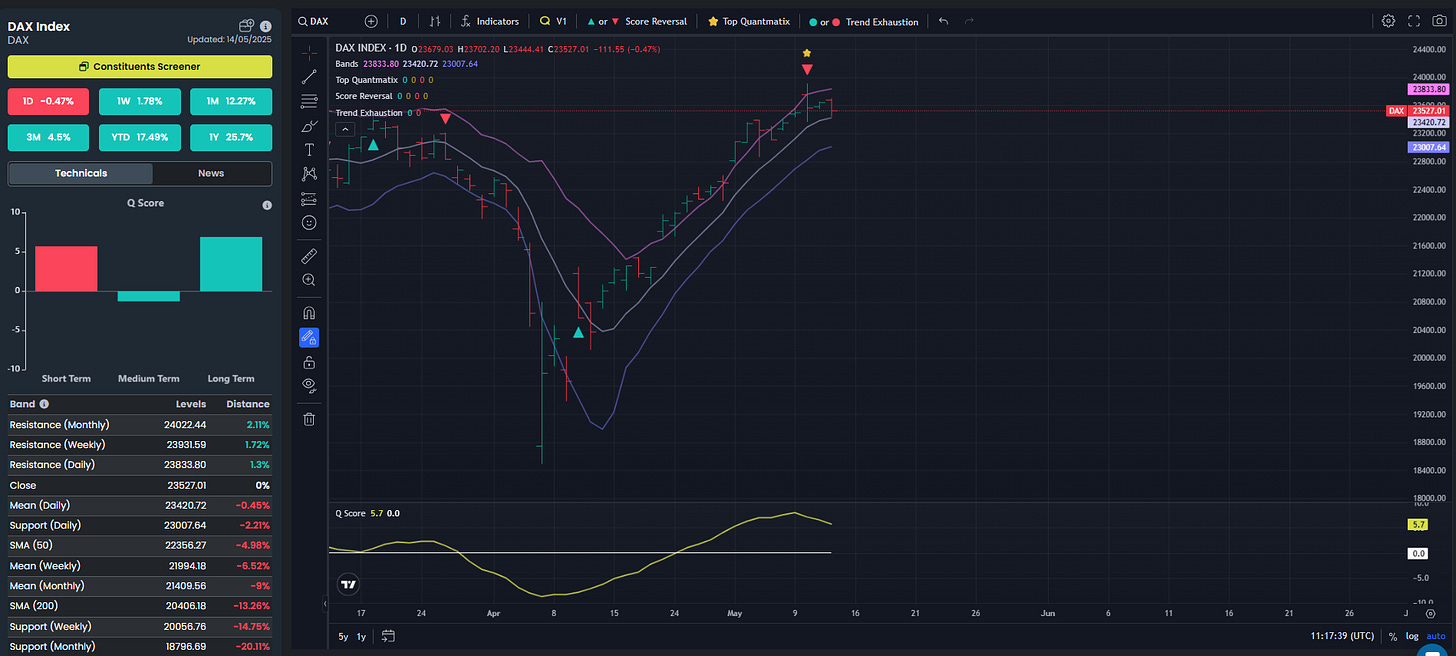Collapse the indicator legend chevron

pos(343,129)
